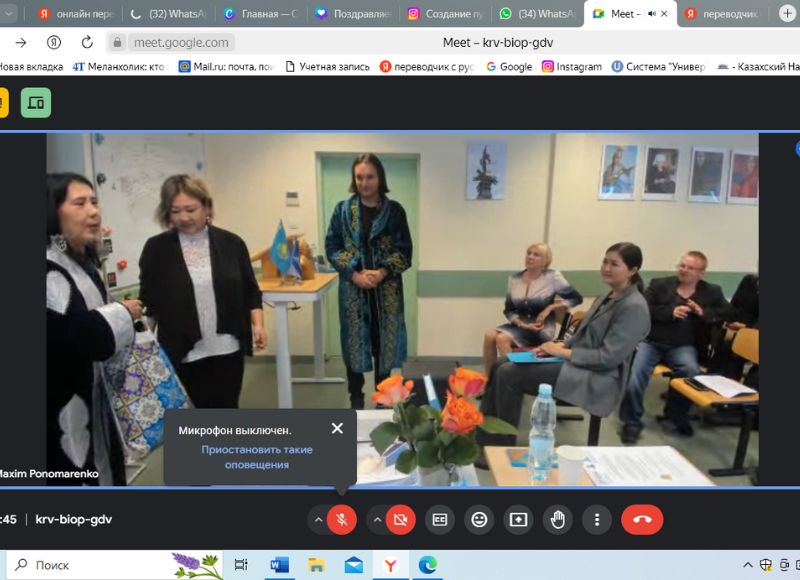Image resolution: width=800 pixels, height=580 pixels.
Task: Open the three-dot more options menu
Action: [597, 520]
